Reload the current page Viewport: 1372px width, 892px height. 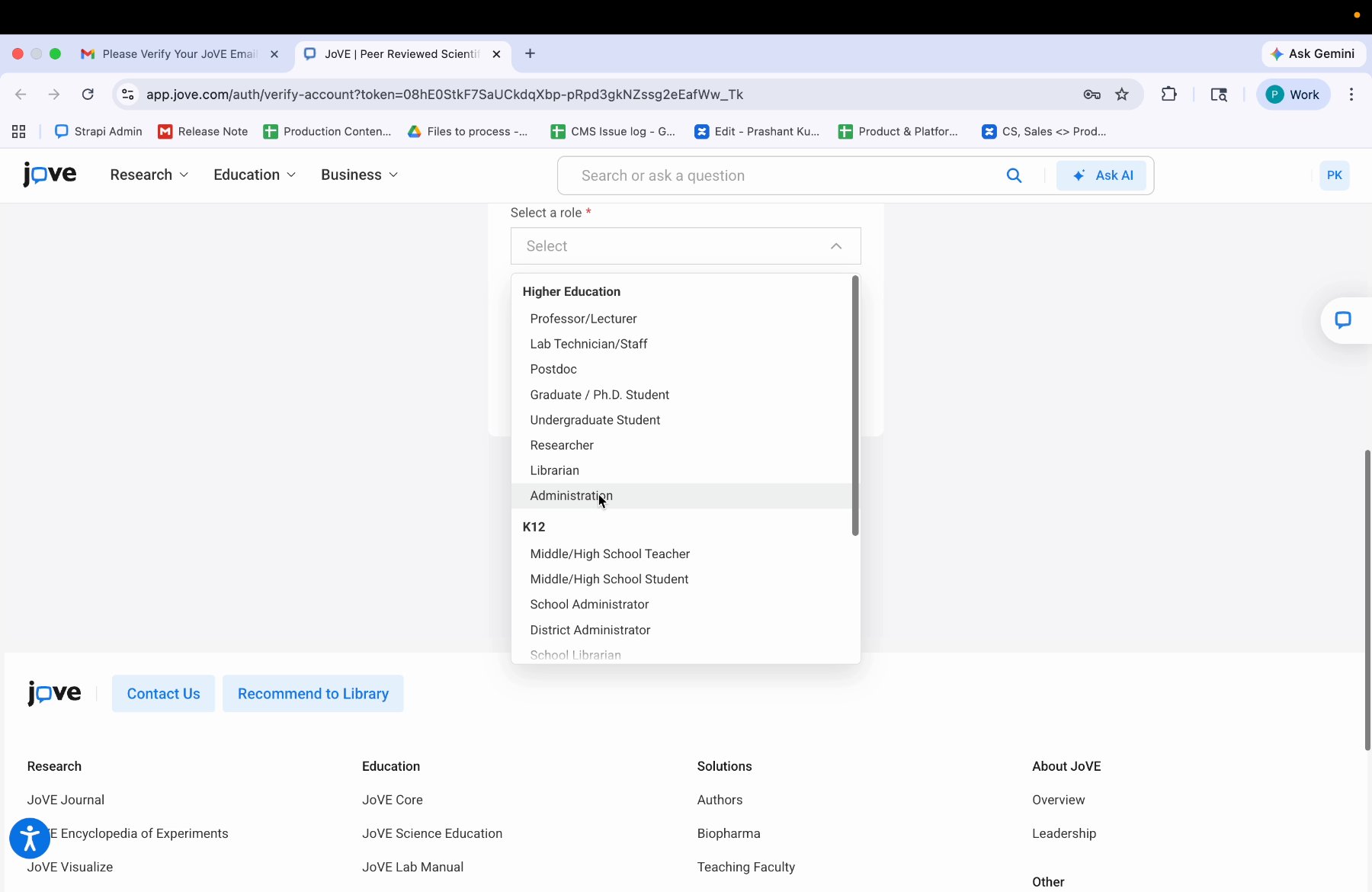pyautogui.click(x=88, y=95)
